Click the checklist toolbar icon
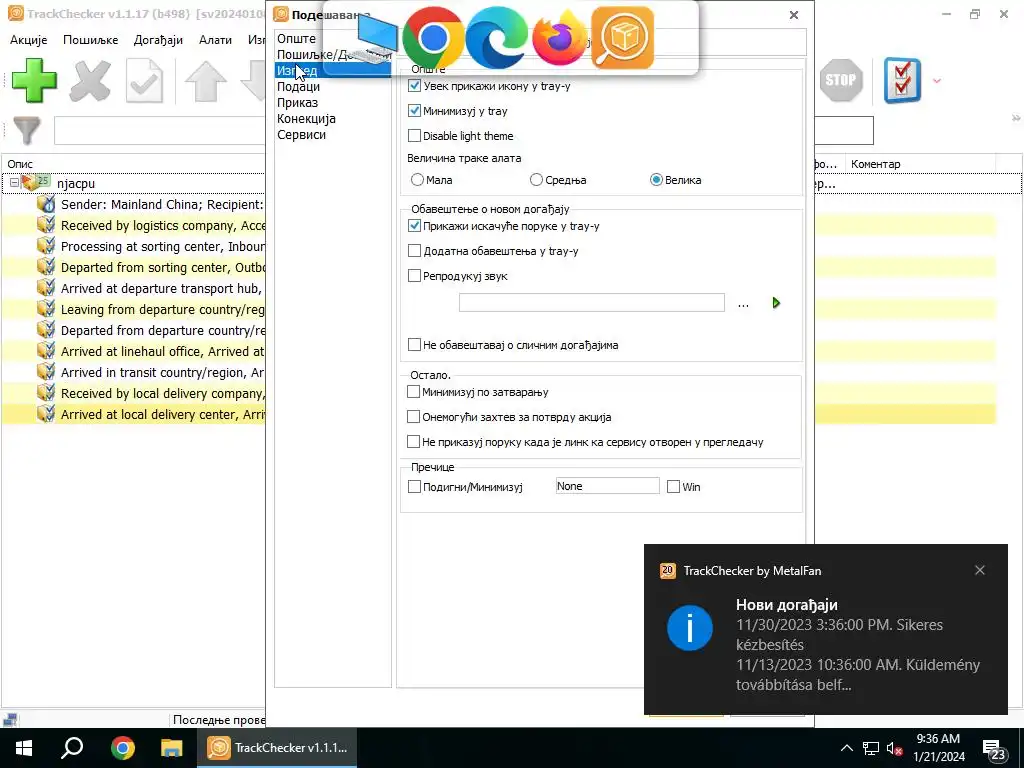 point(902,80)
